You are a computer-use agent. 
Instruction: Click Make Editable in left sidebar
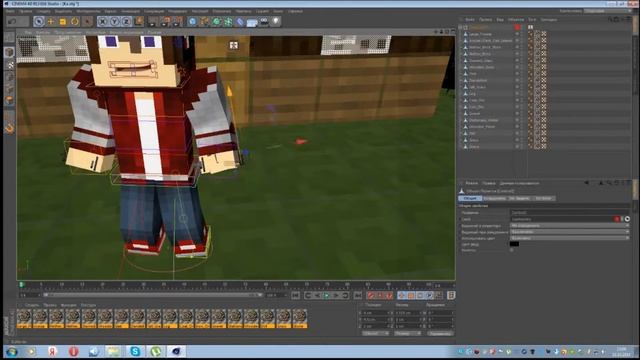pyautogui.click(x=9, y=38)
